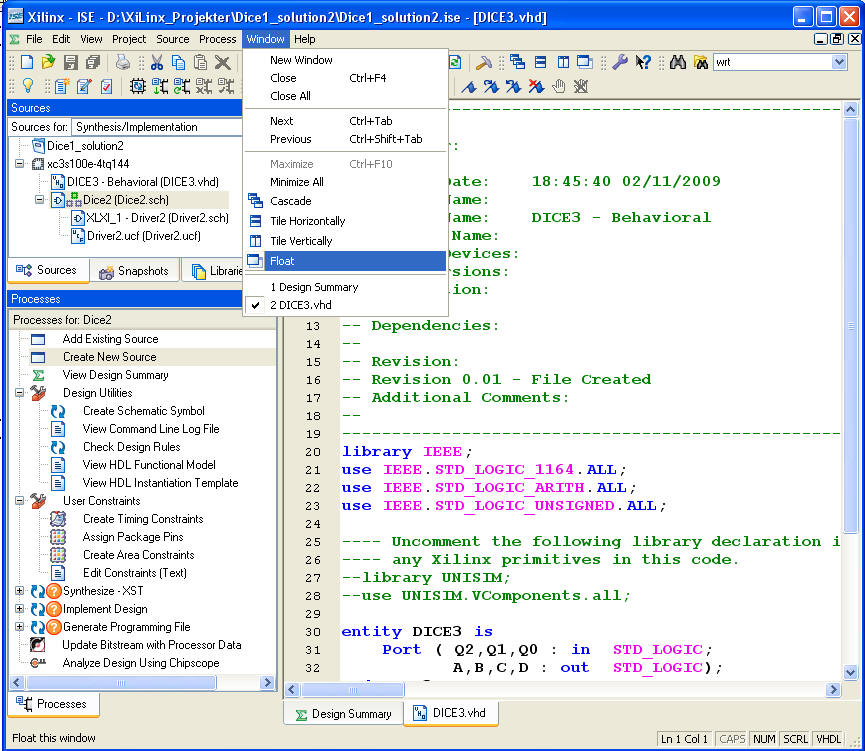This screenshot has width=865, height=751.
Task: Click the Tile Vertically toolbar icon
Action: 563,62
